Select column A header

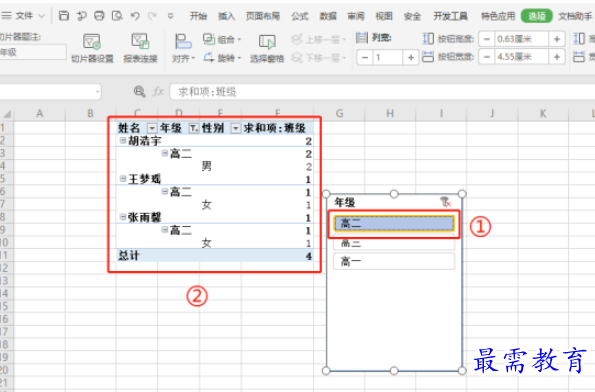pyautogui.click(x=39, y=113)
